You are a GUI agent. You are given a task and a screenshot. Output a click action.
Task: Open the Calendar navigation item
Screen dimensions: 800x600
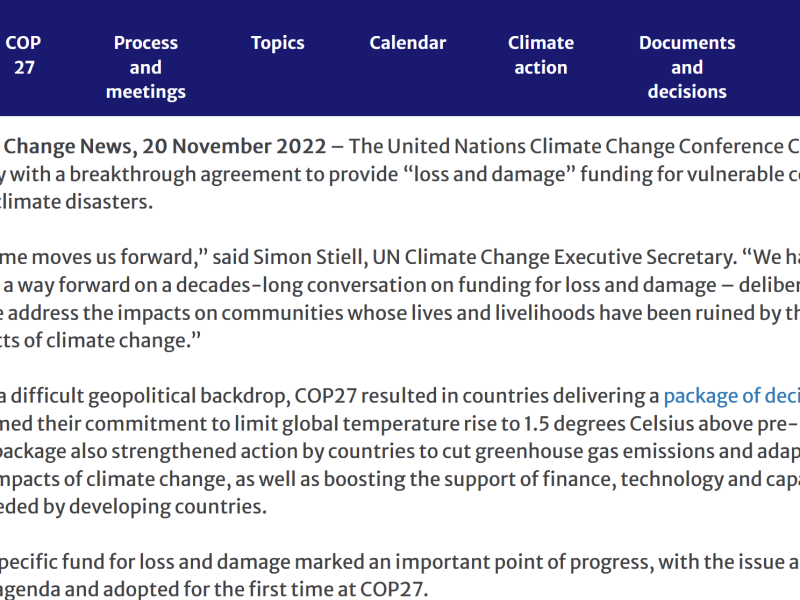407,43
